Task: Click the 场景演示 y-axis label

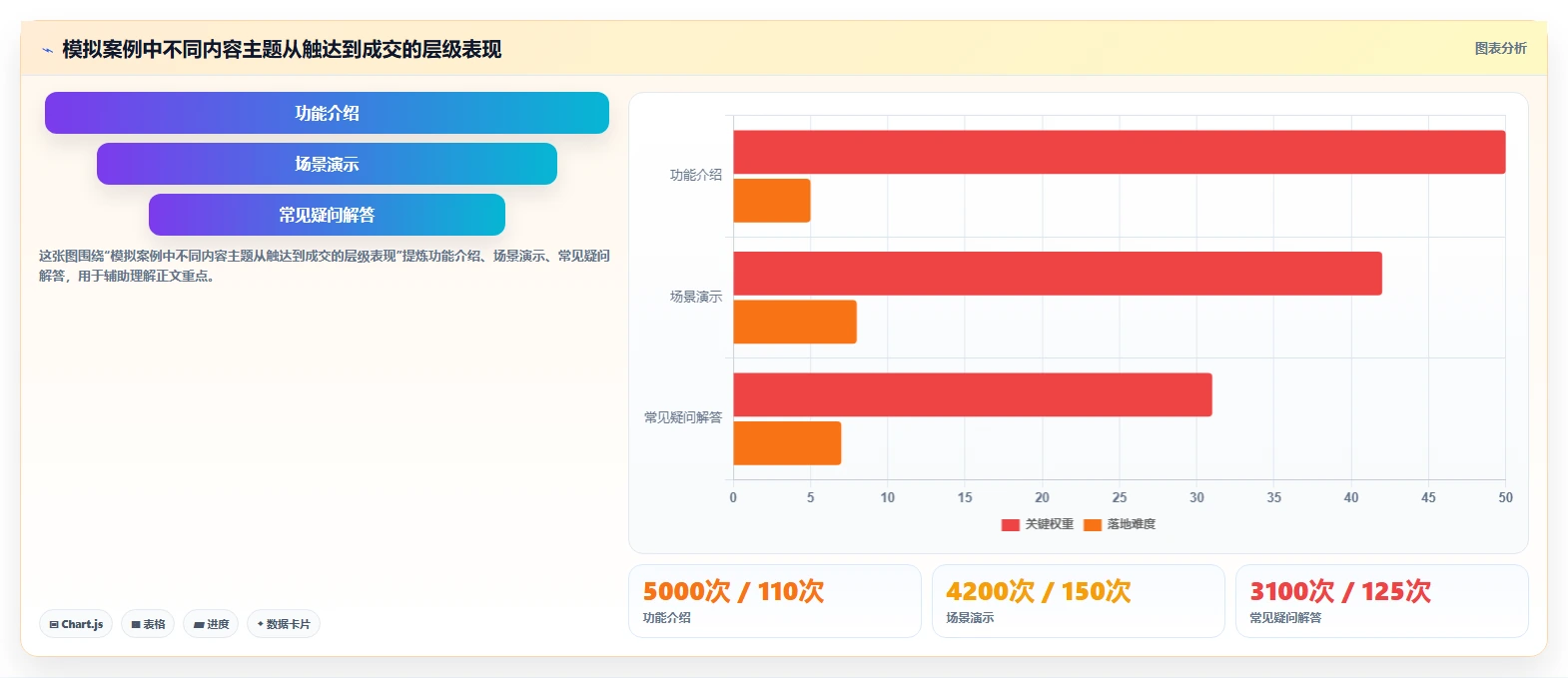Action: tap(695, 297)
